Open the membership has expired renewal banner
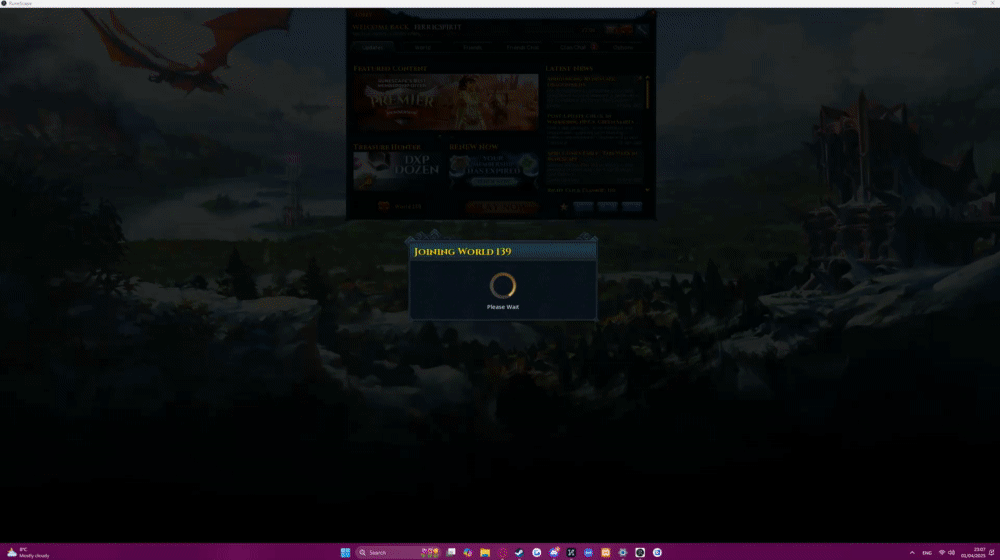Image resolution: width=1000 pixels, height=560 pixels. pyautogui.click(x=494, y=171)
